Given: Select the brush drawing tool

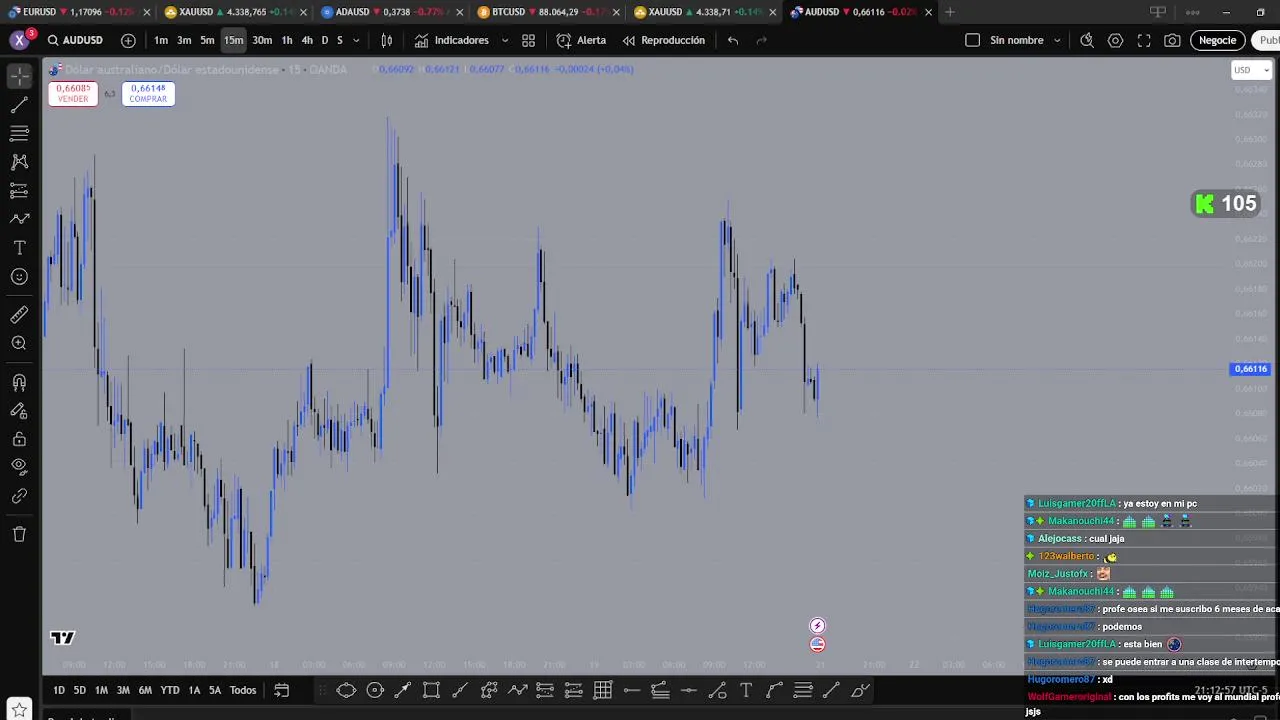Looking at the screenshot, I should point(19,219).
